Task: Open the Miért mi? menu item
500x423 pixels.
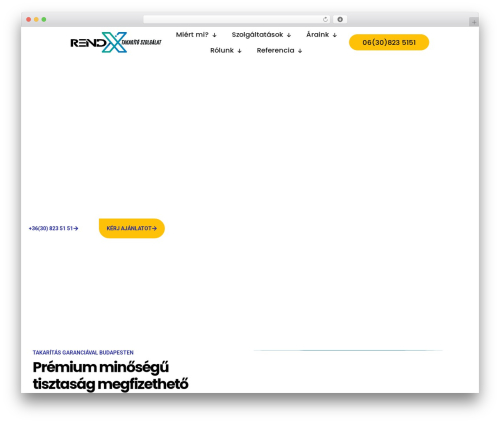Action: tap(192, 35)
